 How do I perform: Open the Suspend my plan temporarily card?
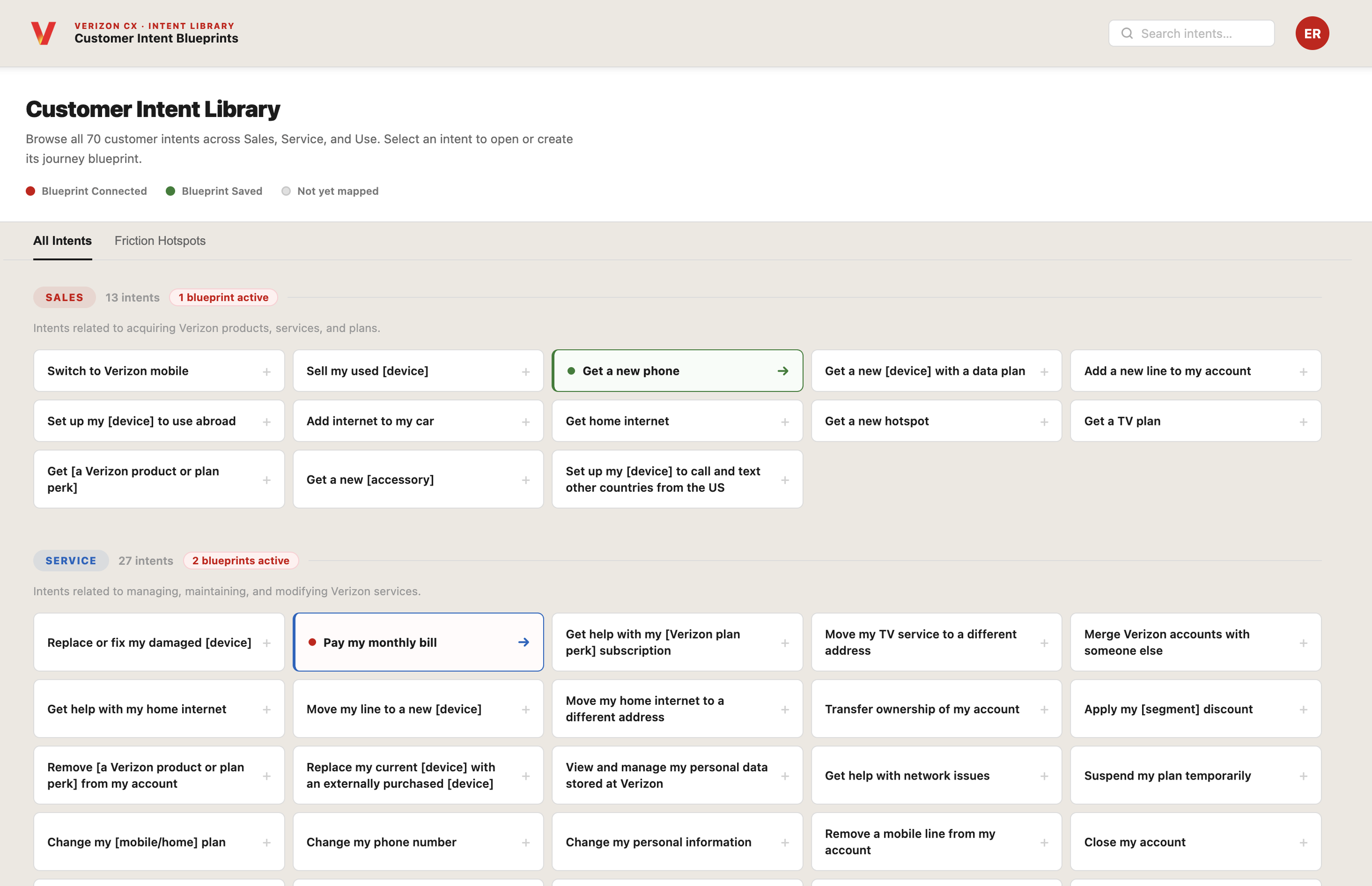tap(1195, 776)
